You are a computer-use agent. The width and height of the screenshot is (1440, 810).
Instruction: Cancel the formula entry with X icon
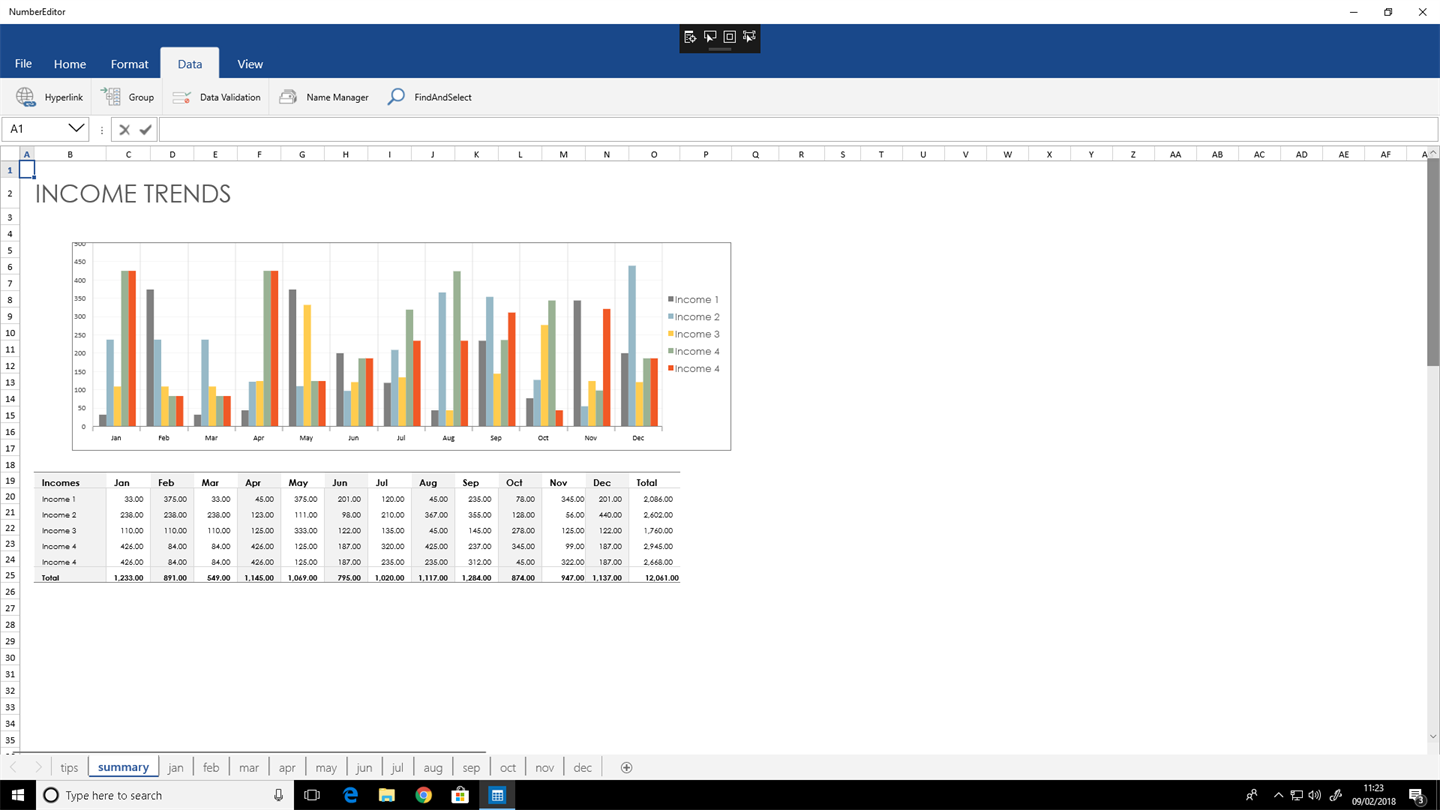click(124, 129)
